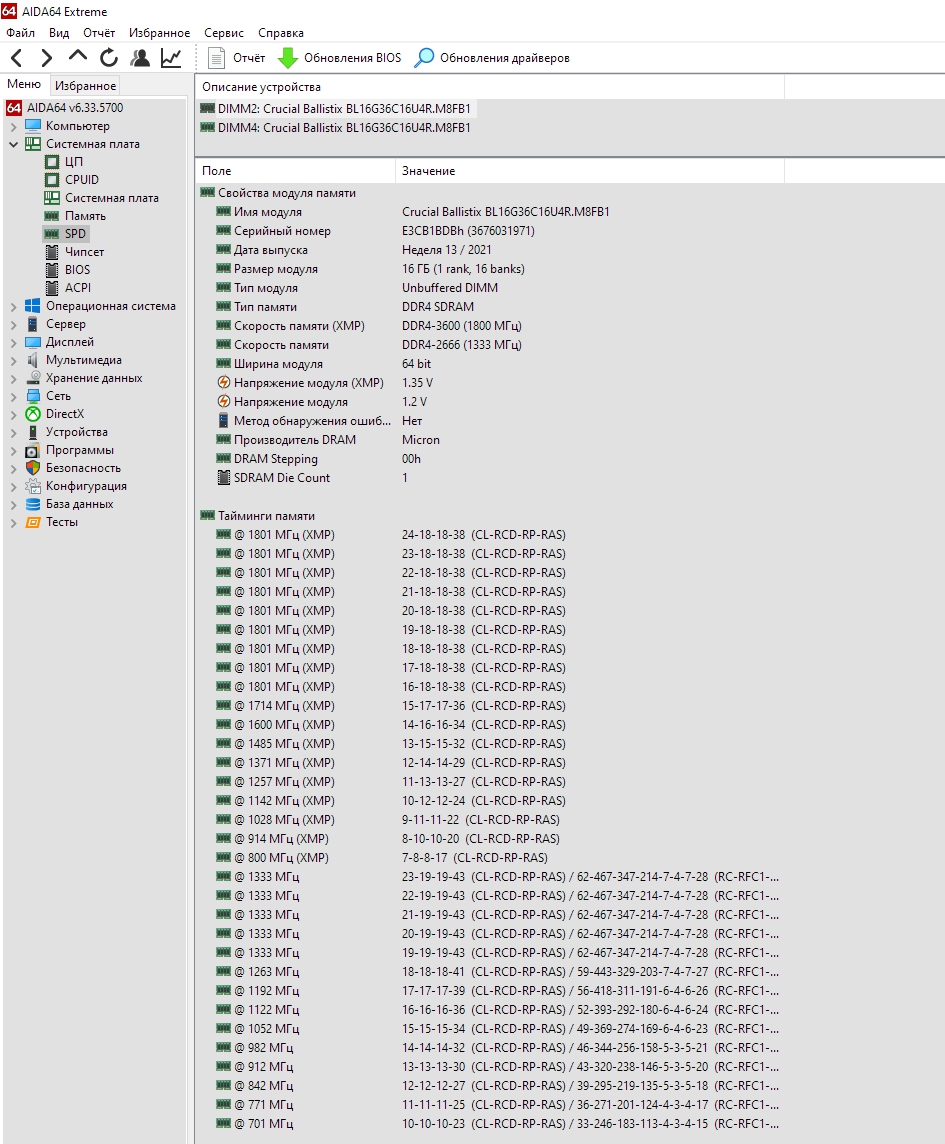
Task: Click the DirectX Xbox icon
Action: (33, 414)
